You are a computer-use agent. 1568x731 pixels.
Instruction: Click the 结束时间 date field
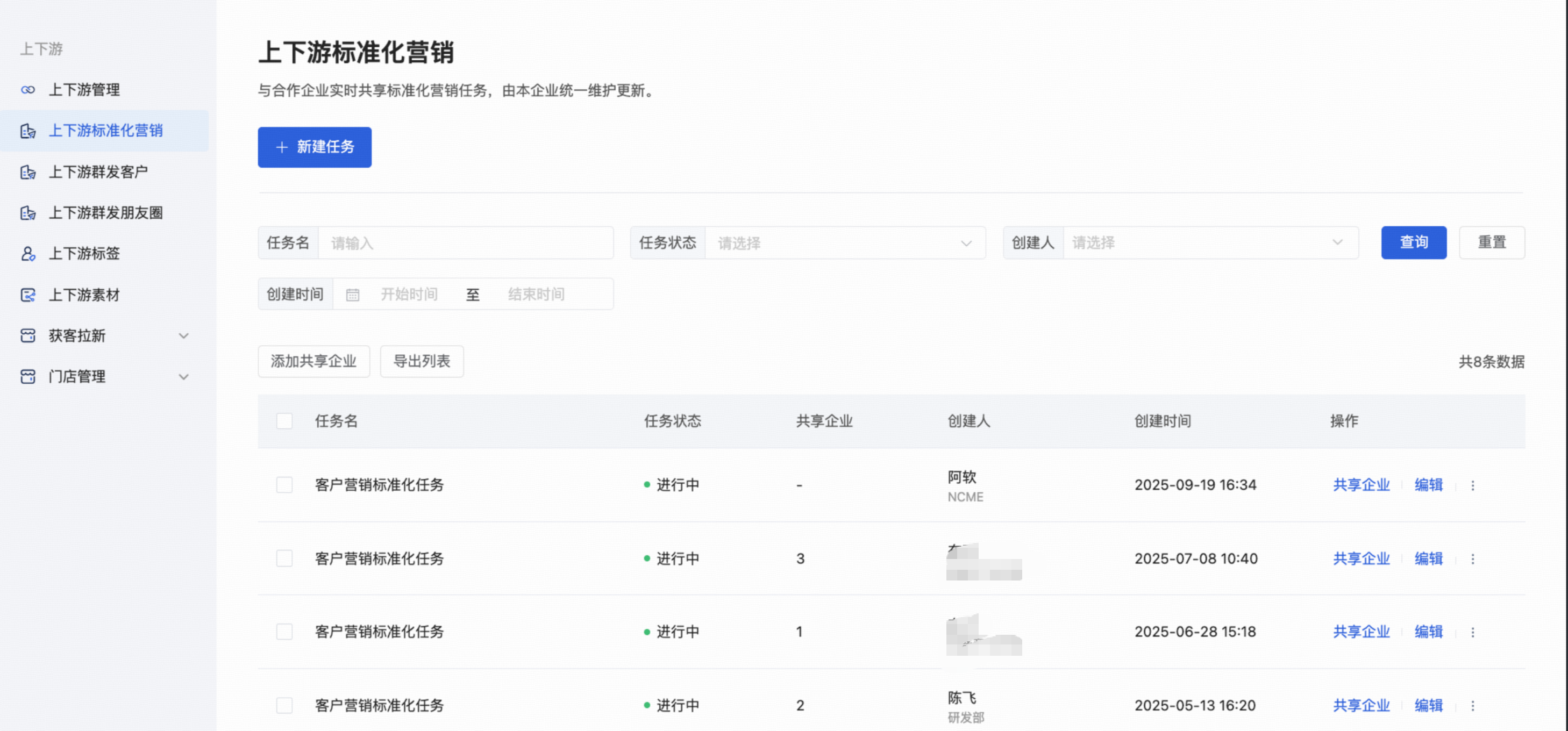coord(536,295)
